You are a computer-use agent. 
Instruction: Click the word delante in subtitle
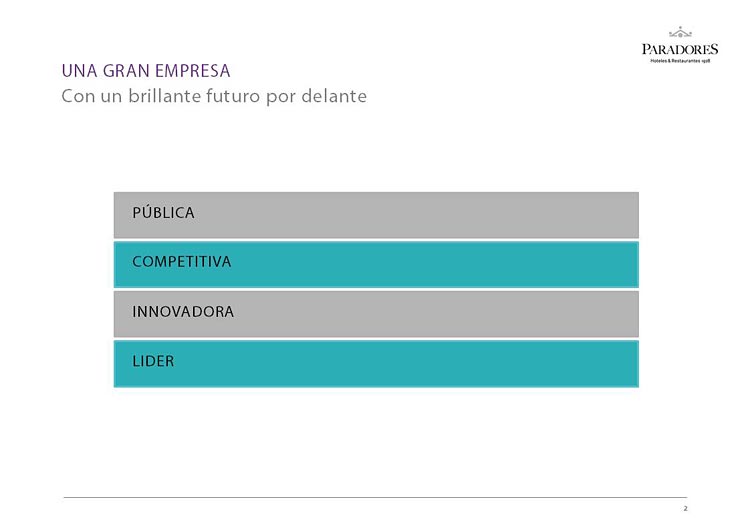click(x=334, y=96)
